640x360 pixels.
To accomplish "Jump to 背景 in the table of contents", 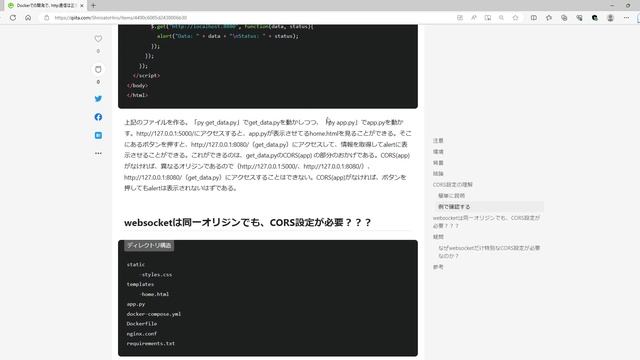I will [x=438, y=162].
